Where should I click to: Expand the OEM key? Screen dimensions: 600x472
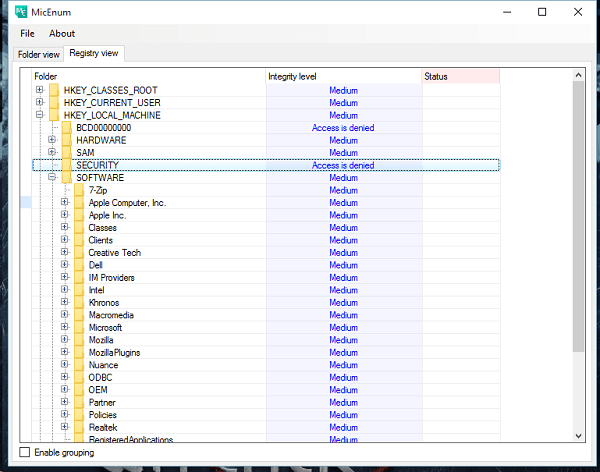pyautogui.click(x=64, y=389)
